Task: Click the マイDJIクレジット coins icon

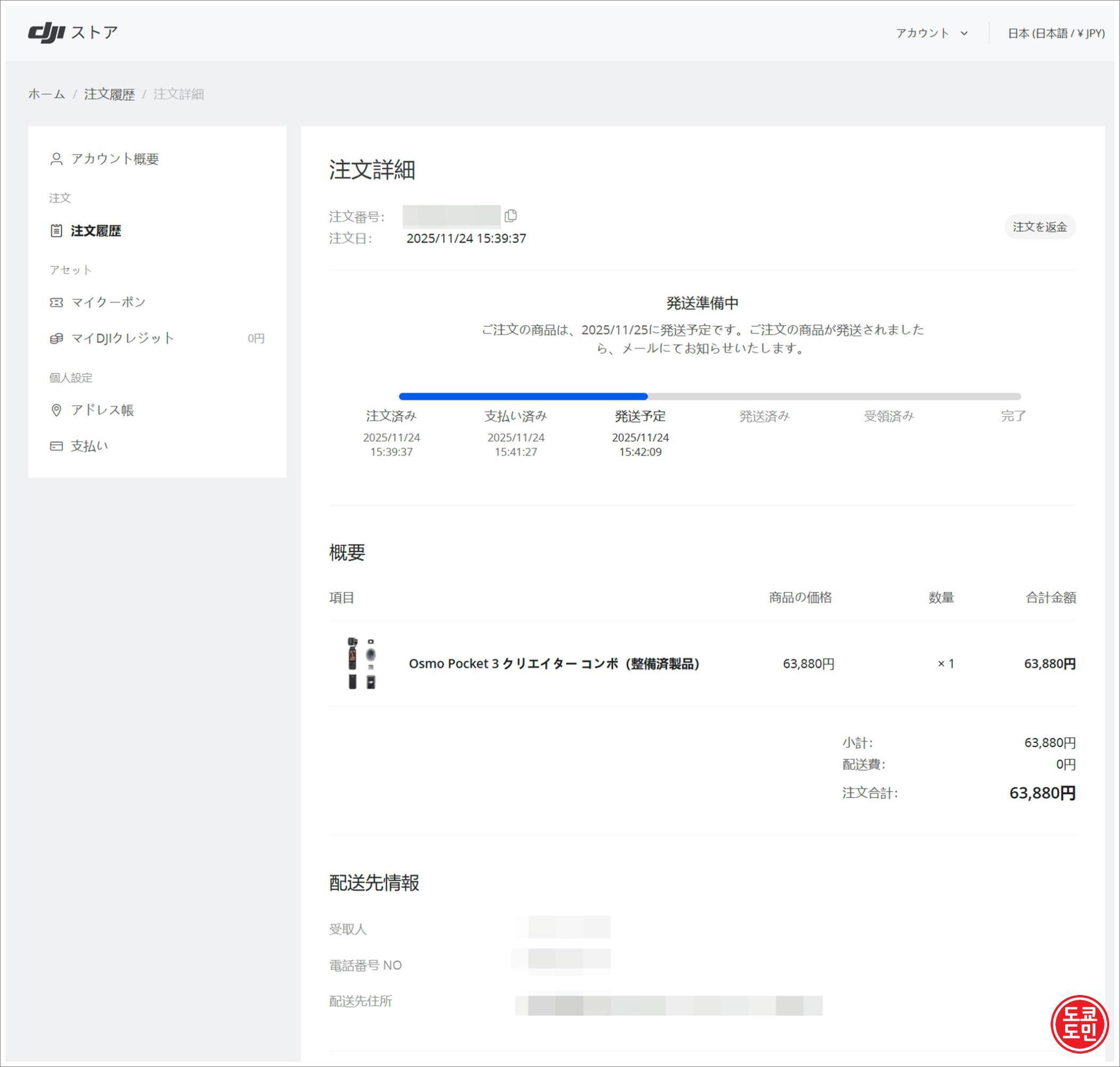Action: (x=57, y=338)
